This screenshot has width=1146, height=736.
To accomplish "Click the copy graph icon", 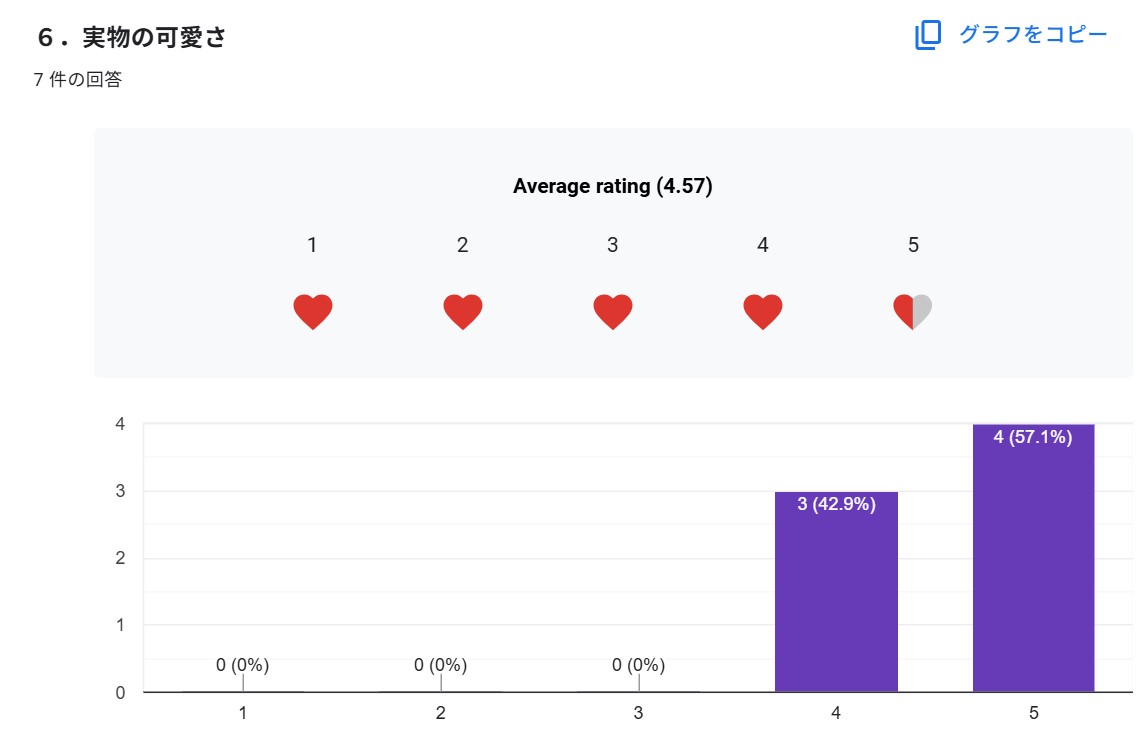I will [x=928, y=36].
